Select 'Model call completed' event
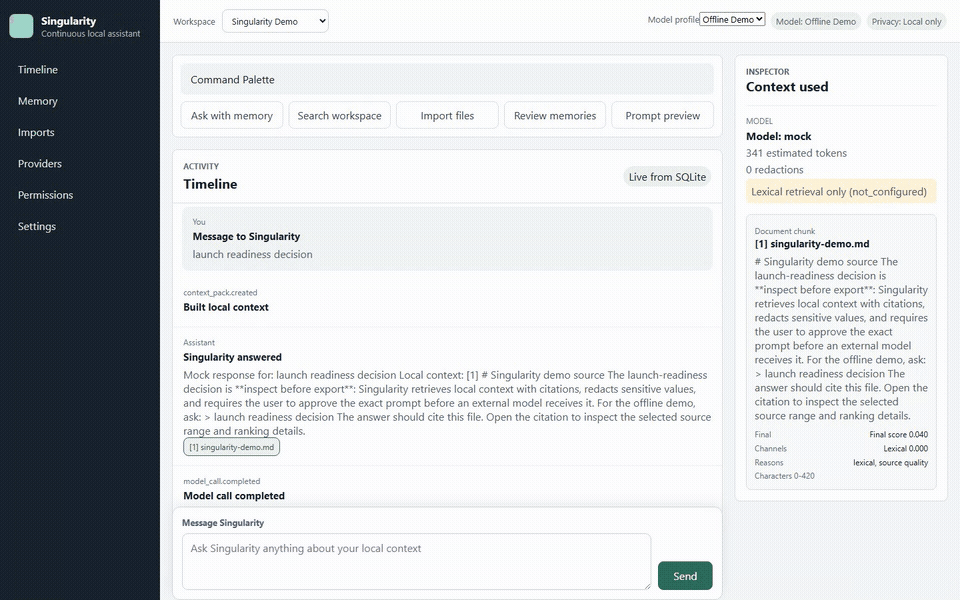 [x=234, y=496]
